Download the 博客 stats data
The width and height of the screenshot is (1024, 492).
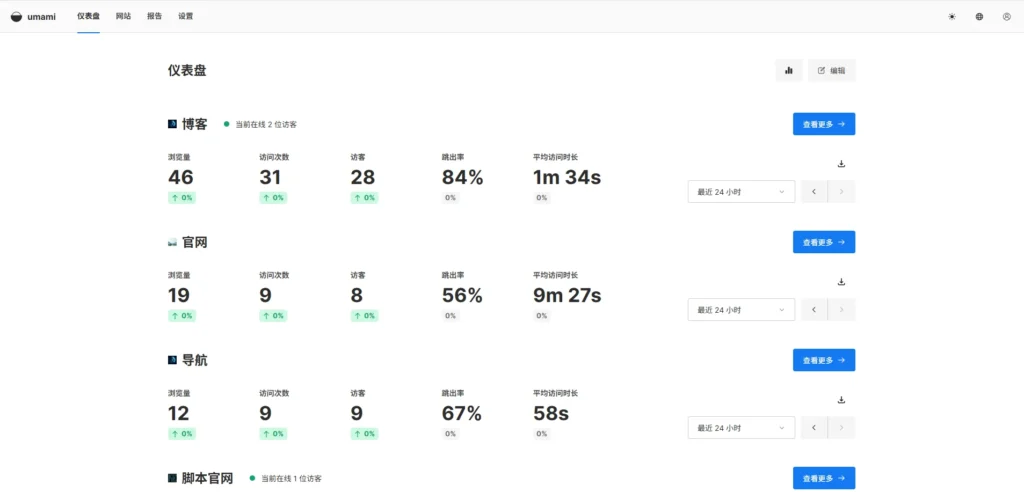841,164
